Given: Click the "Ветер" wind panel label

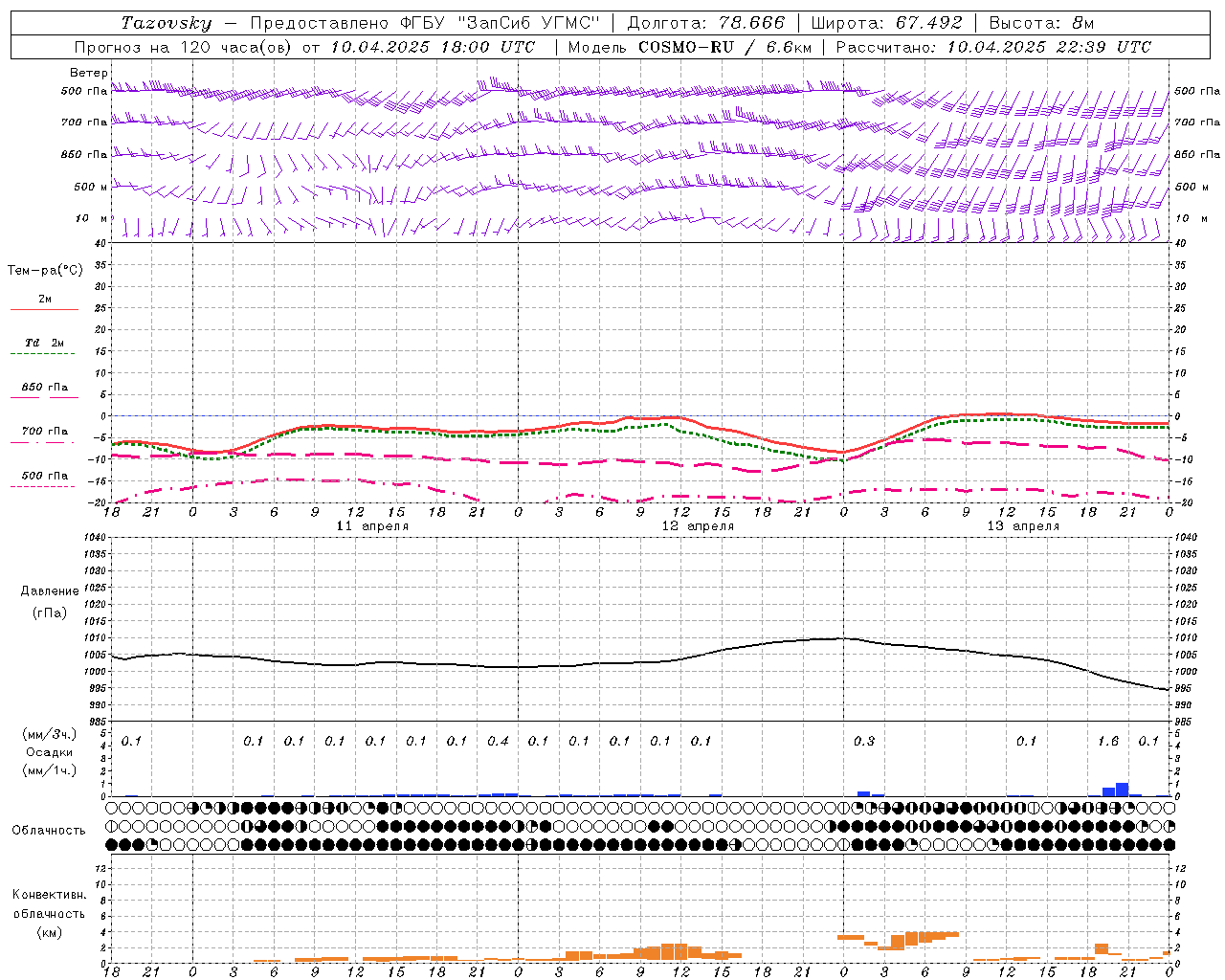Looking at the screenshot, I should [89, 73].
